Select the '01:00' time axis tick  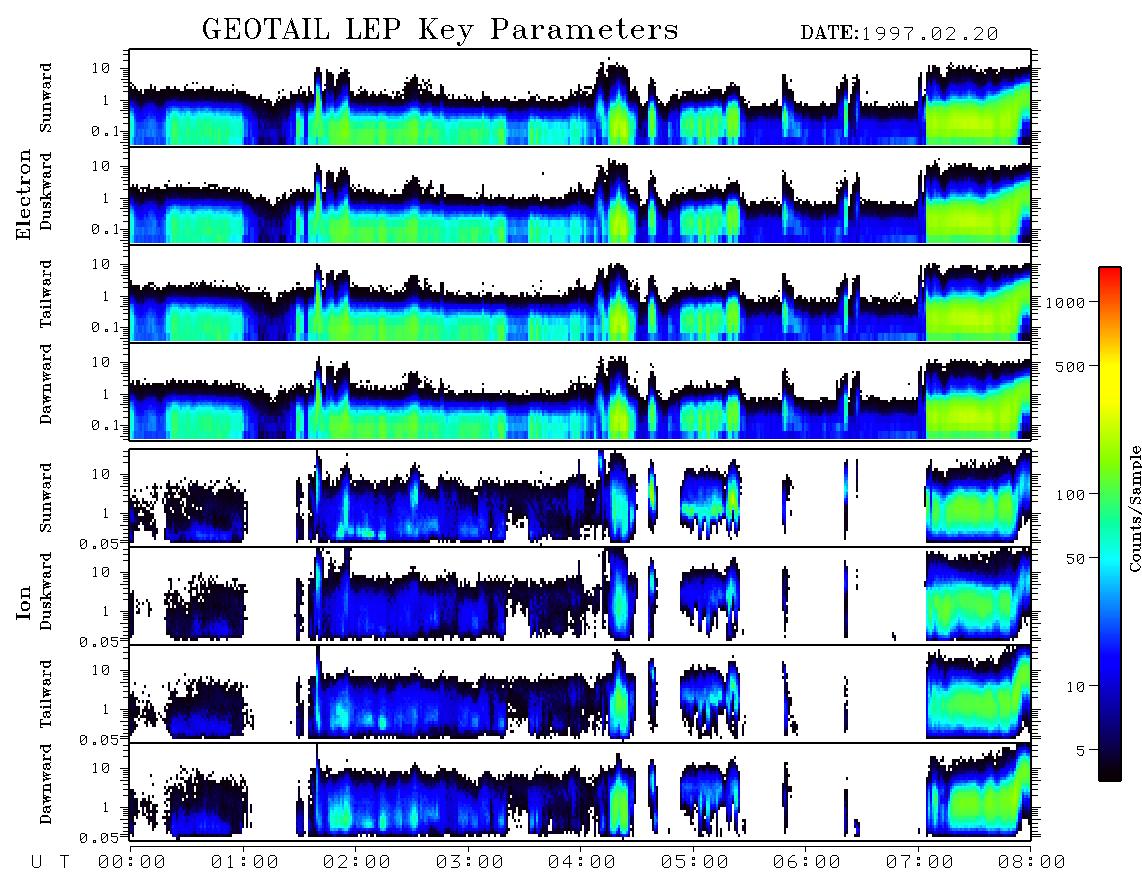[245, 863]
